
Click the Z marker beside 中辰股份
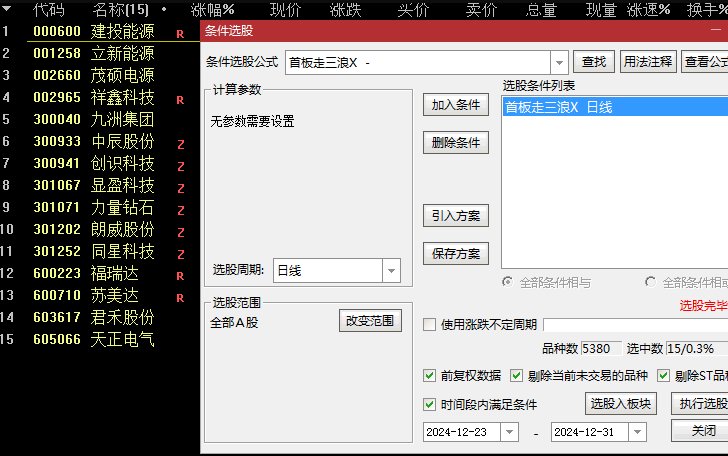click(x=181, y=144)
